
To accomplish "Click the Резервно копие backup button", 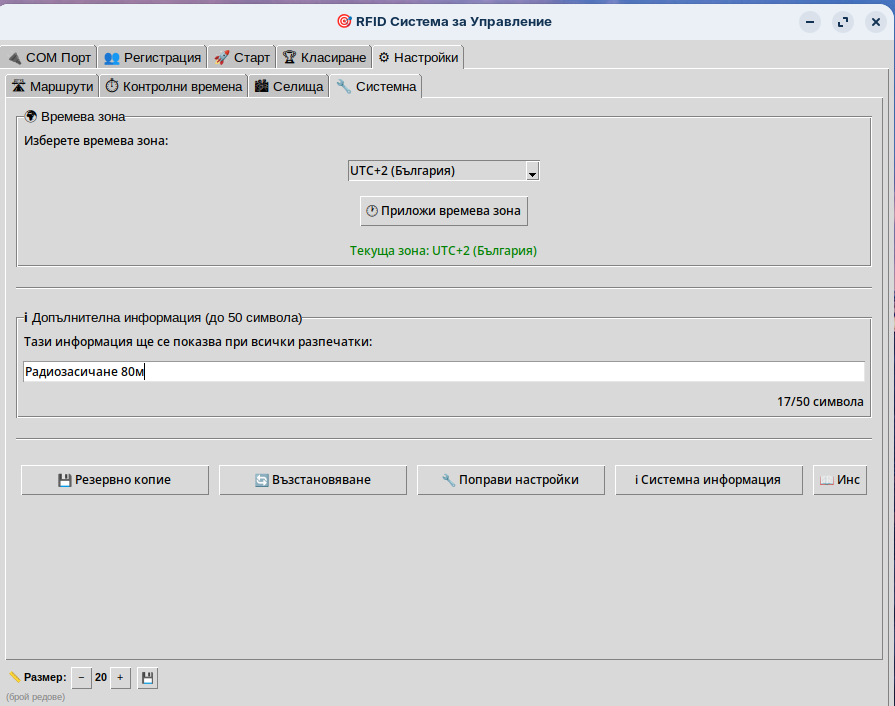I will (x=115, y=480).
